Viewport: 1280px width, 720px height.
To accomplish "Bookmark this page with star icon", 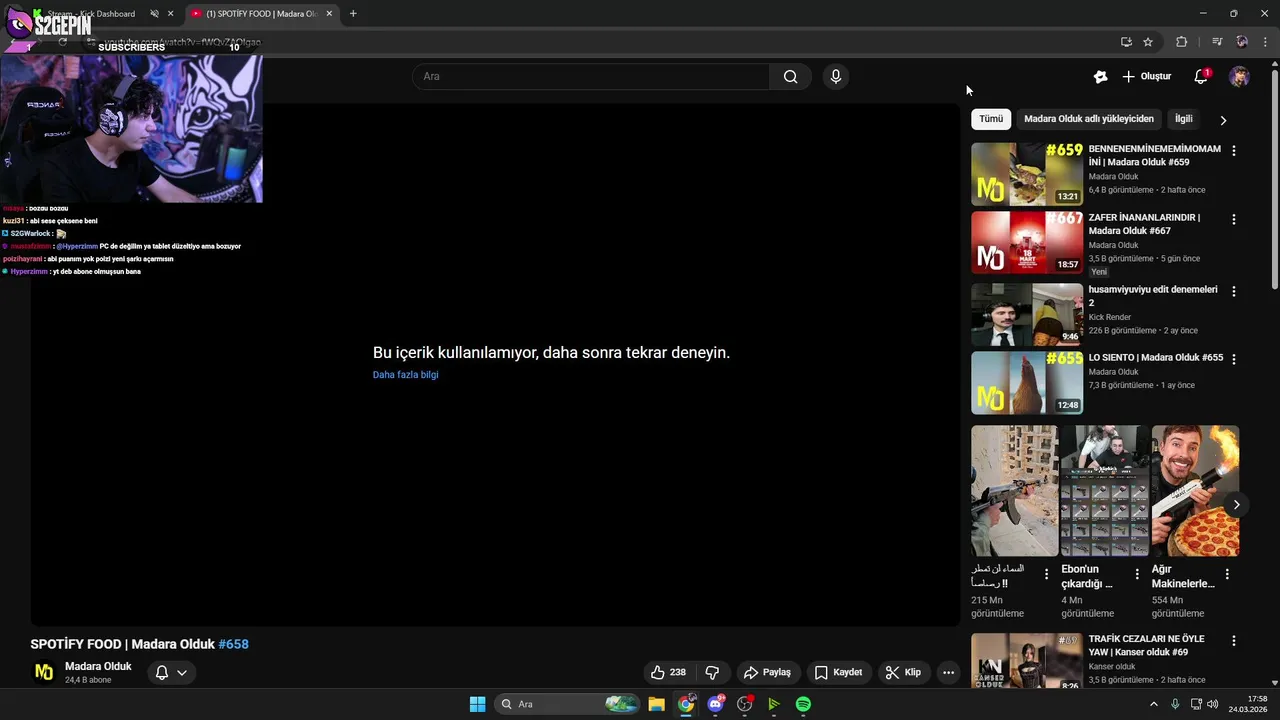I will tap(1148, 42).
